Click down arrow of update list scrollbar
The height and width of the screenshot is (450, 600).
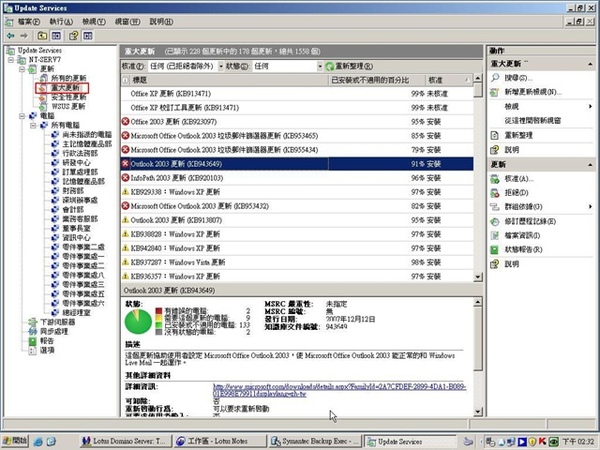(478, 277)
